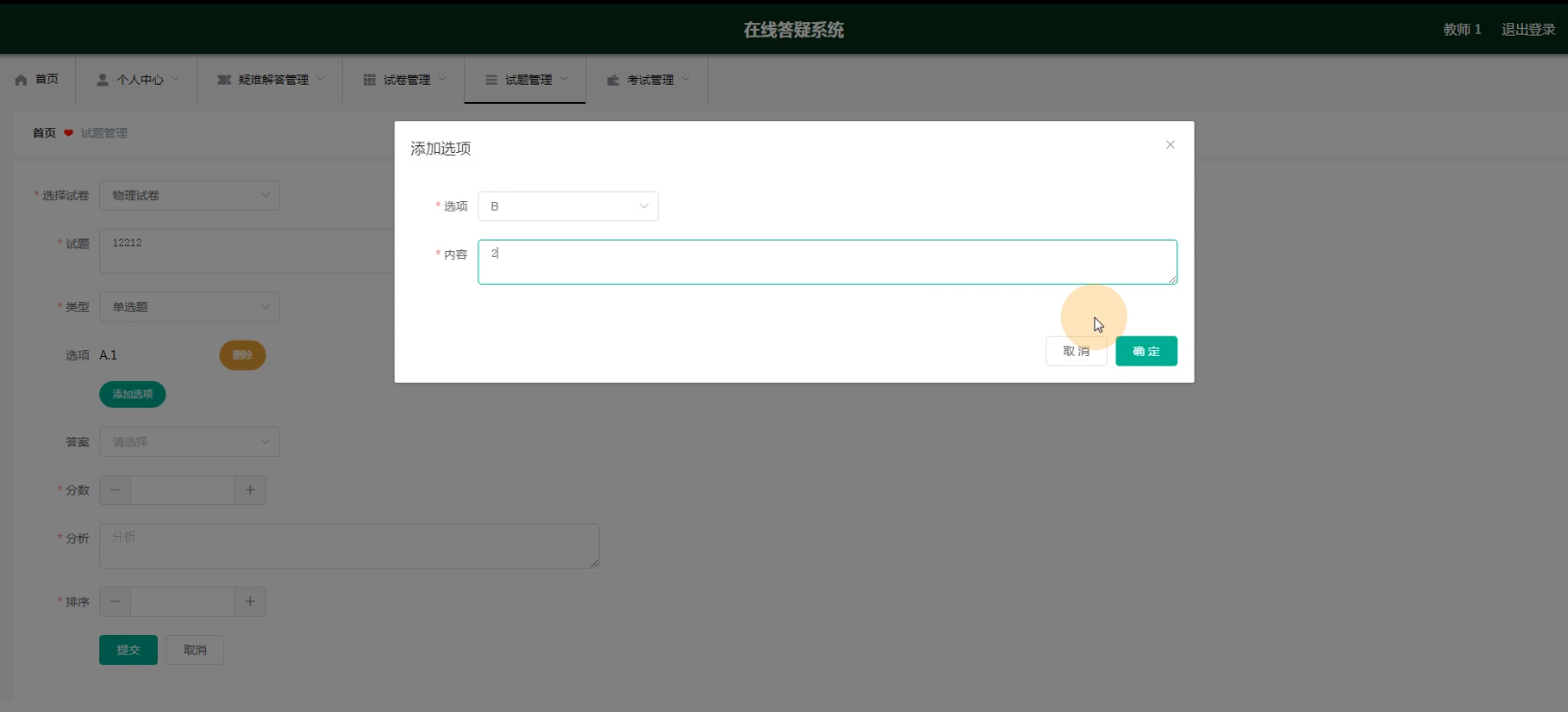Expand the 试卷管理 menu
Screen dimensions: 1568x712
pyautogui.click(x=403, y=79)
